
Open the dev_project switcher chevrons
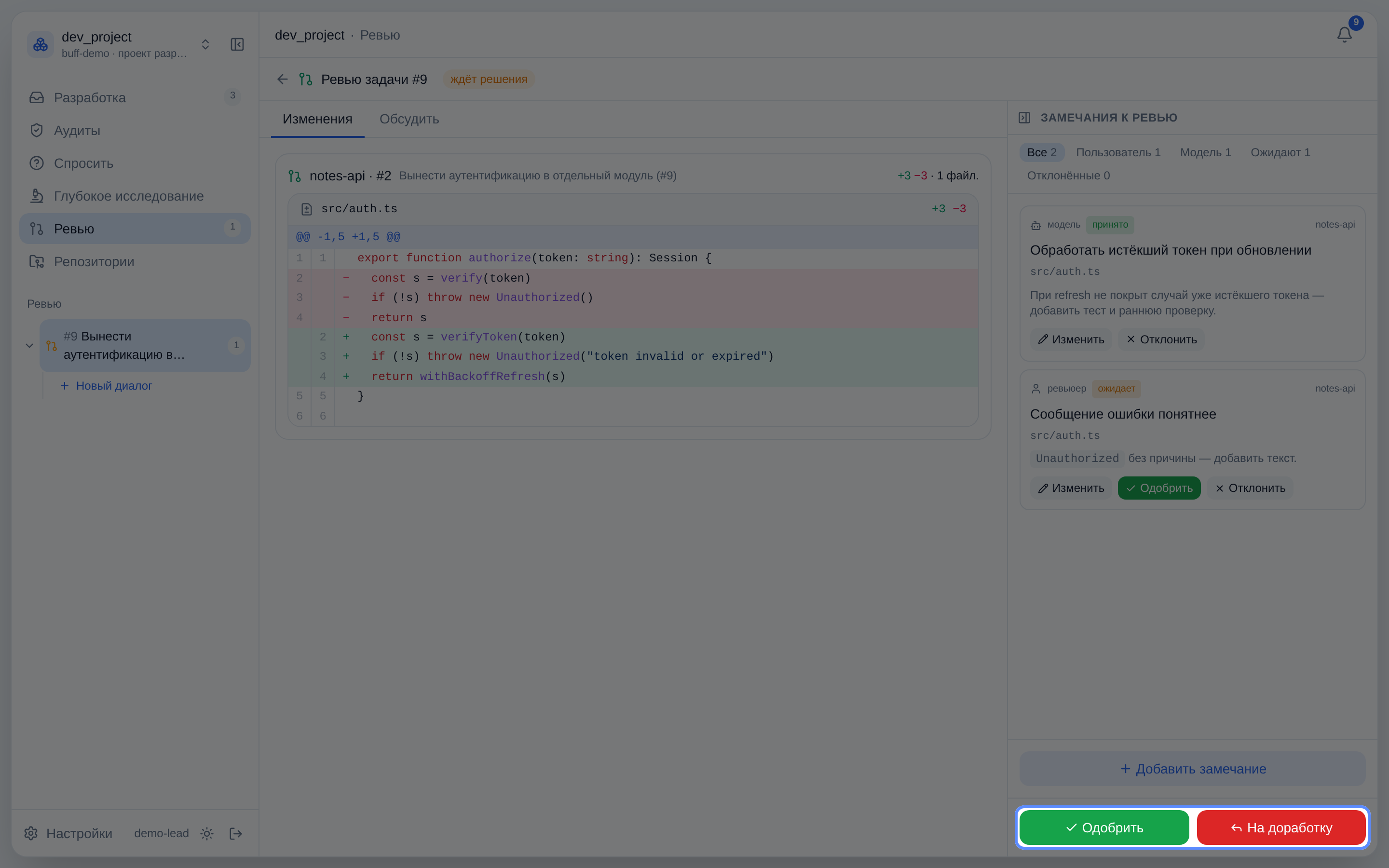pyautogui.click(x=205, y=45)
